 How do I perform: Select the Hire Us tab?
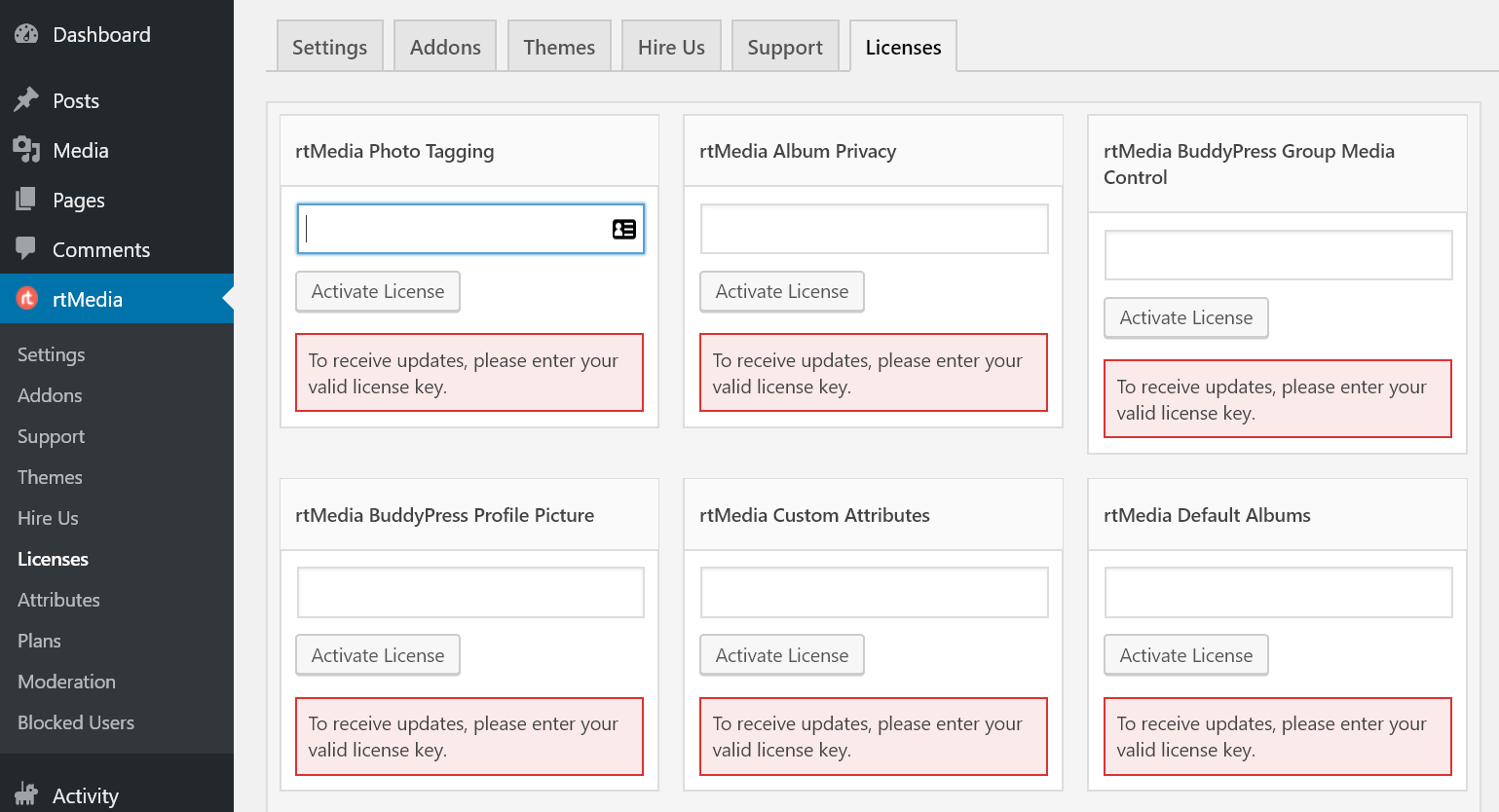[670, 45]
